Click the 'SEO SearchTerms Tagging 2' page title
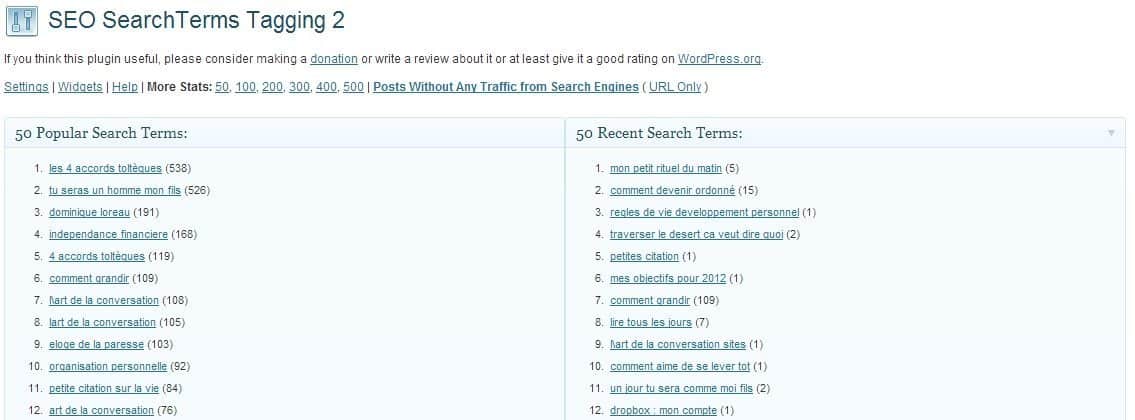Image resolution: width=1135 pixels, height=420 pixels. (x=196, y=20)
